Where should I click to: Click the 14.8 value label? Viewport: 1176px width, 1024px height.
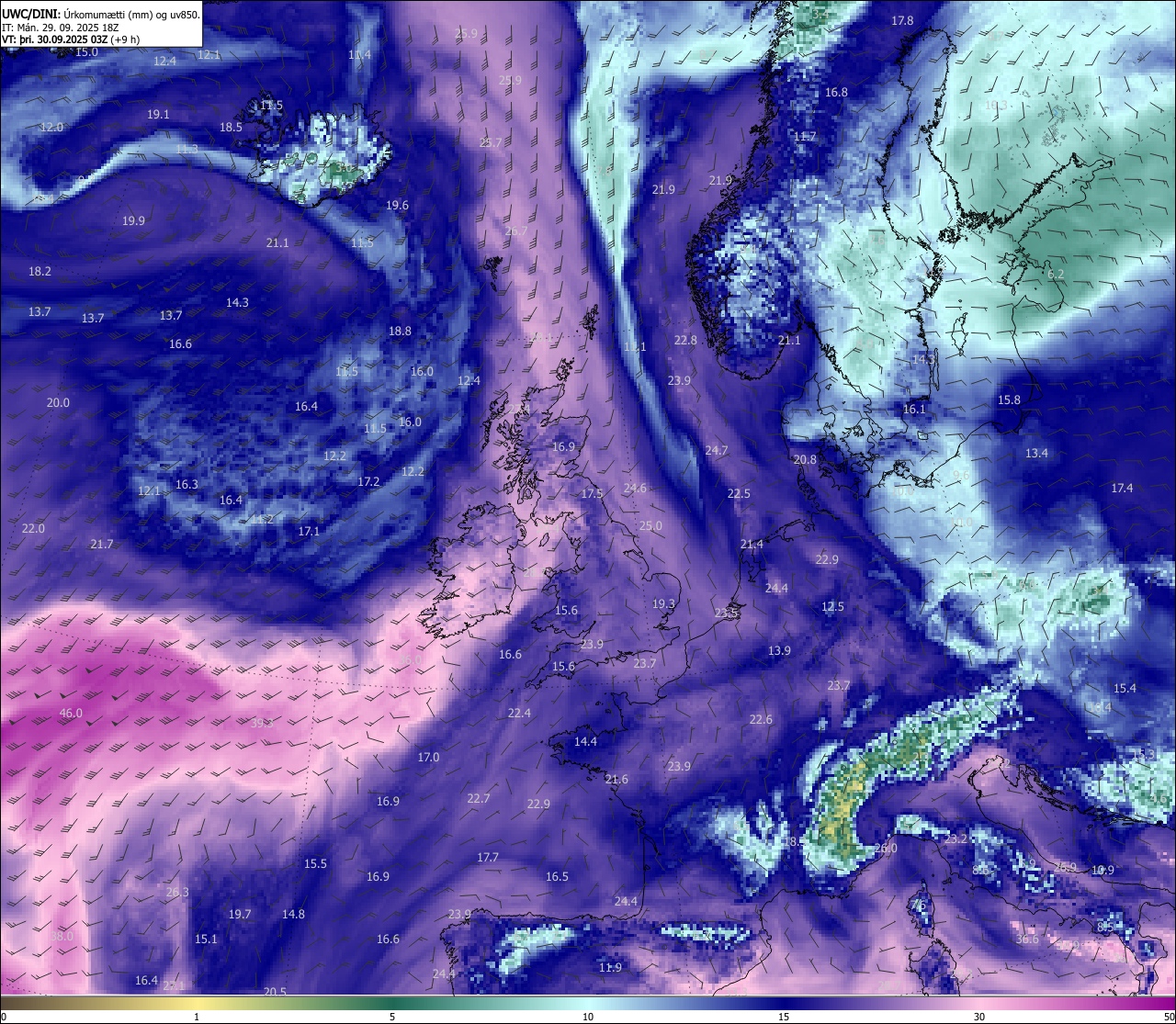click(293, 915)
